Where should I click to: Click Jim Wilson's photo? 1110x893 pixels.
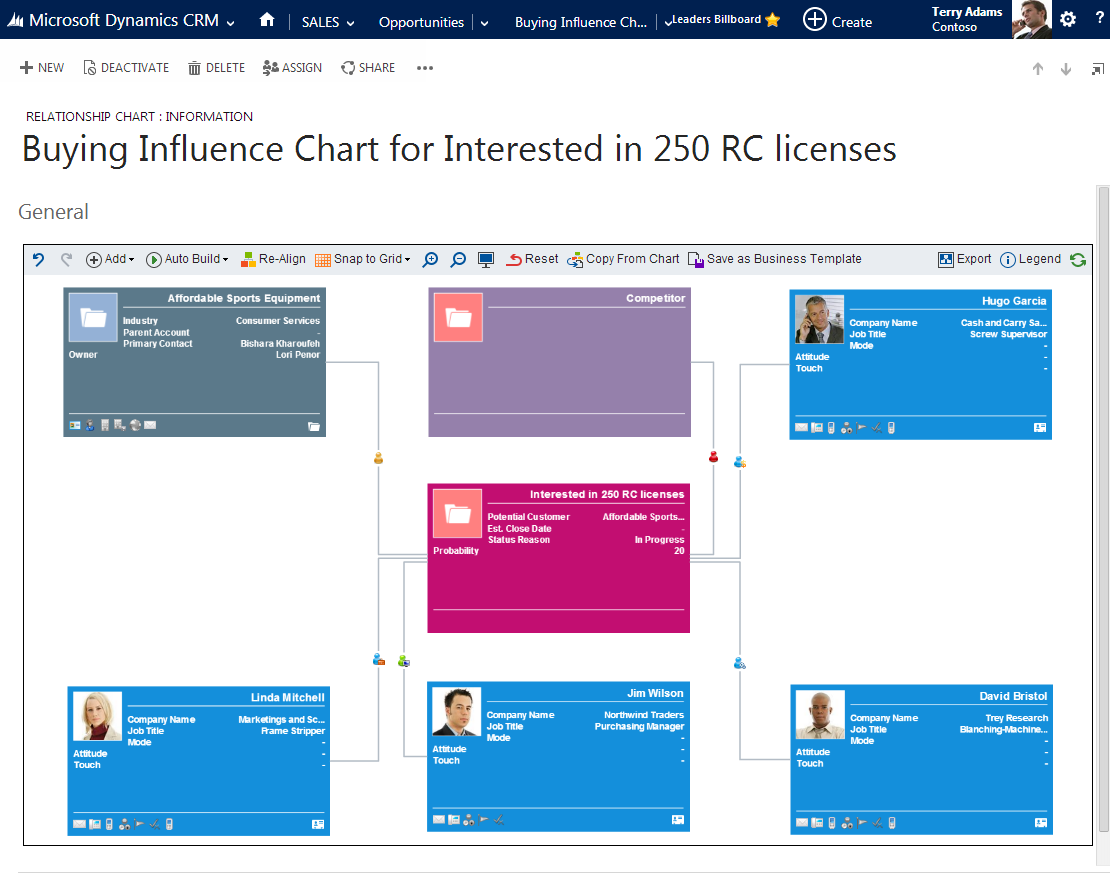point(457,712)
